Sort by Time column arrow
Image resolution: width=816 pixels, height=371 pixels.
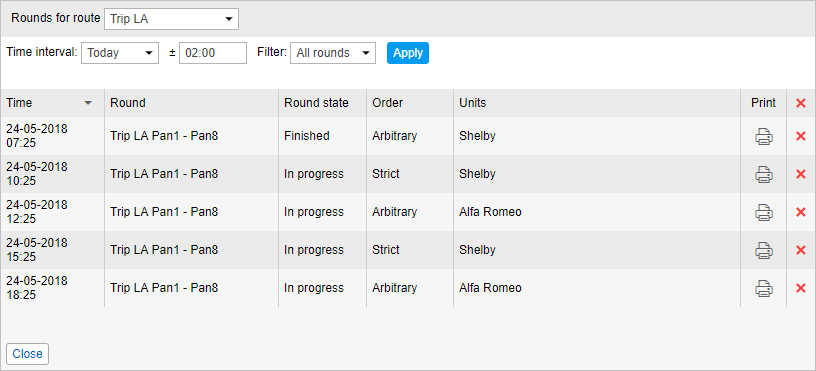tap(88, 104)
